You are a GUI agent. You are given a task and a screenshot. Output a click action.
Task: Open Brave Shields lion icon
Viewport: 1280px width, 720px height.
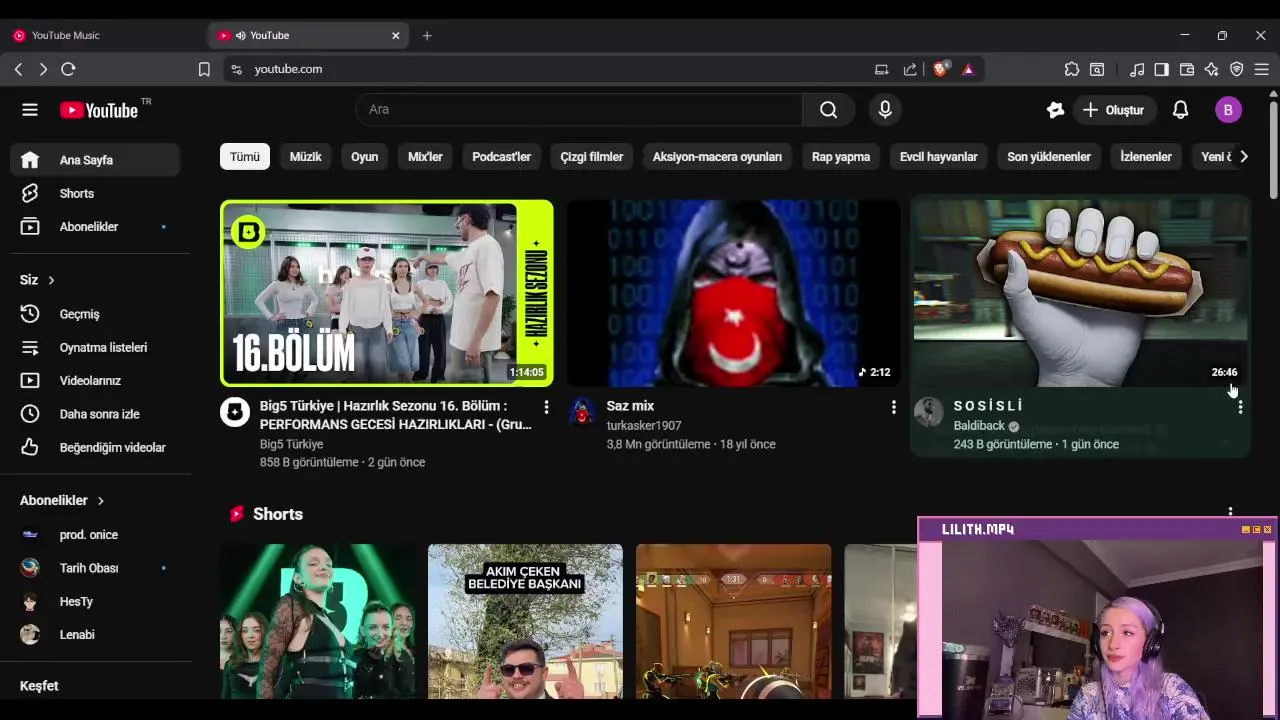pyautogui.click(x=941, y=69)
